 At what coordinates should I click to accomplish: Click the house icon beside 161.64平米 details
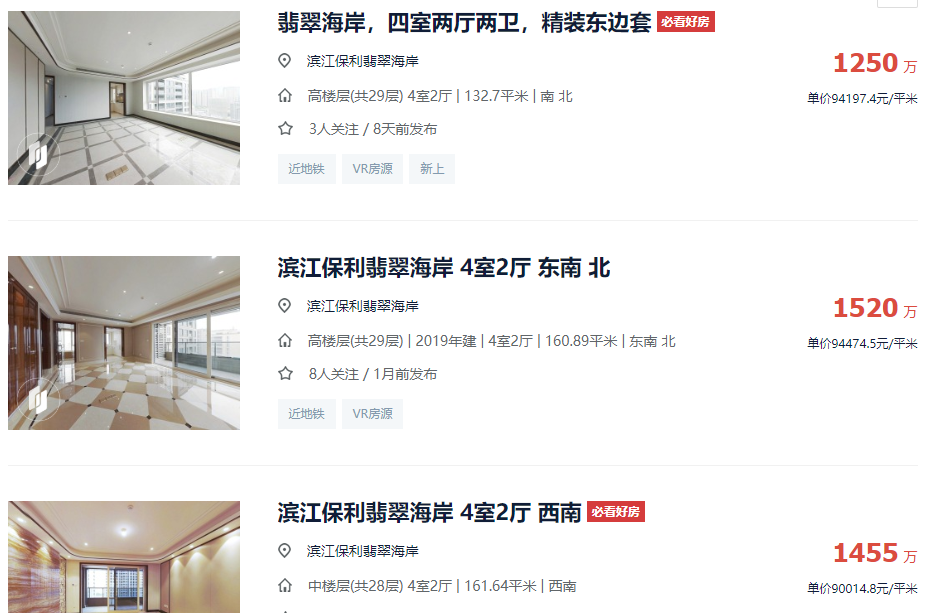tap(285, 585)
